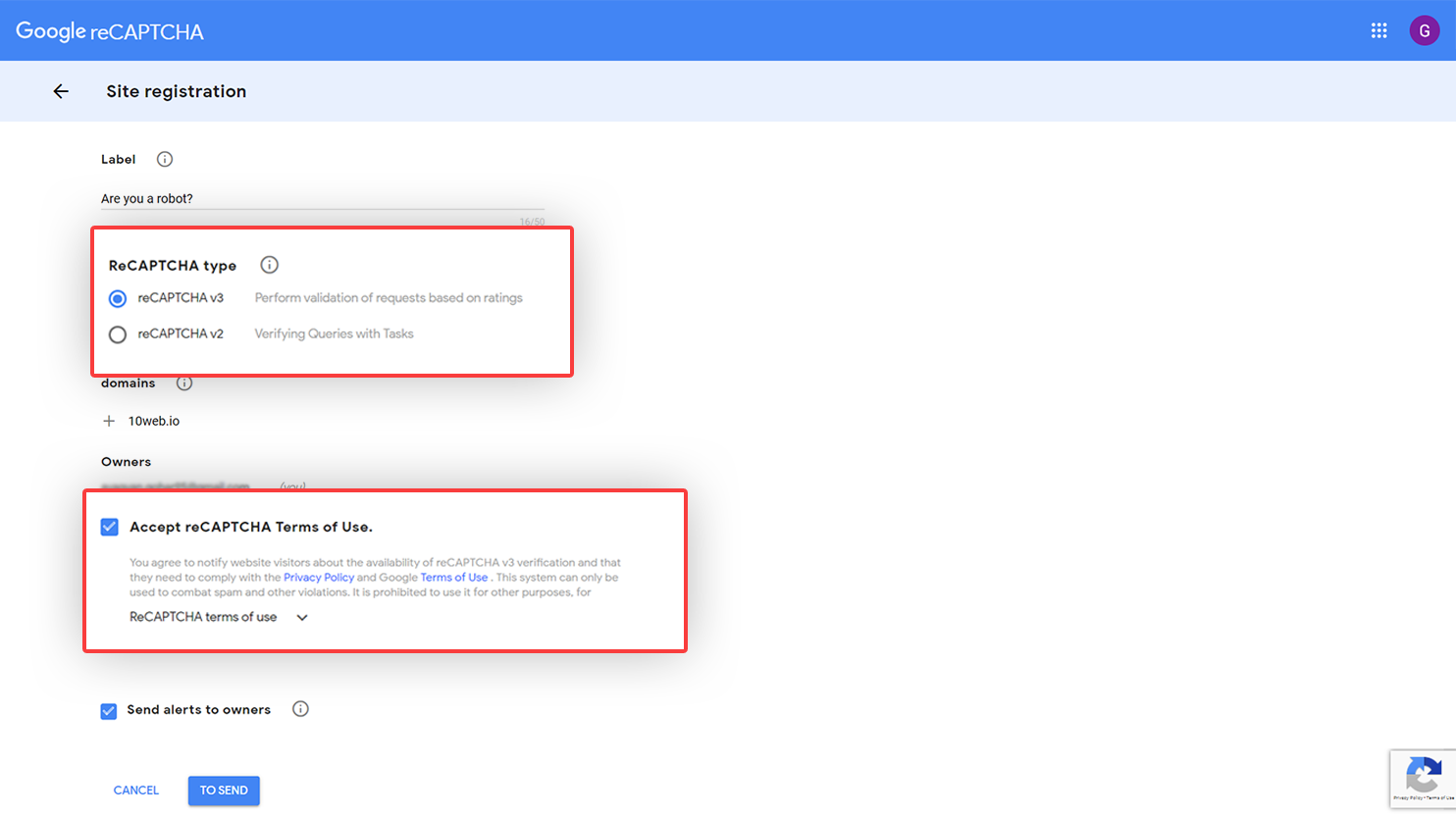Click the Owners label
This screenshot has height=816, width=1456.
click(127, 462)
